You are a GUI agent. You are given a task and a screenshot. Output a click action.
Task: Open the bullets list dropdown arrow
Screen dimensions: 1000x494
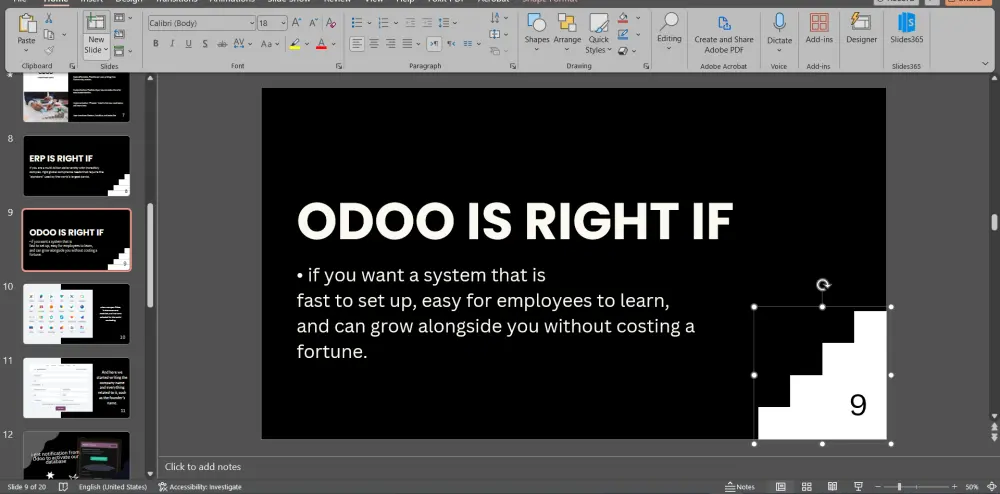click(x=368, y=23)
